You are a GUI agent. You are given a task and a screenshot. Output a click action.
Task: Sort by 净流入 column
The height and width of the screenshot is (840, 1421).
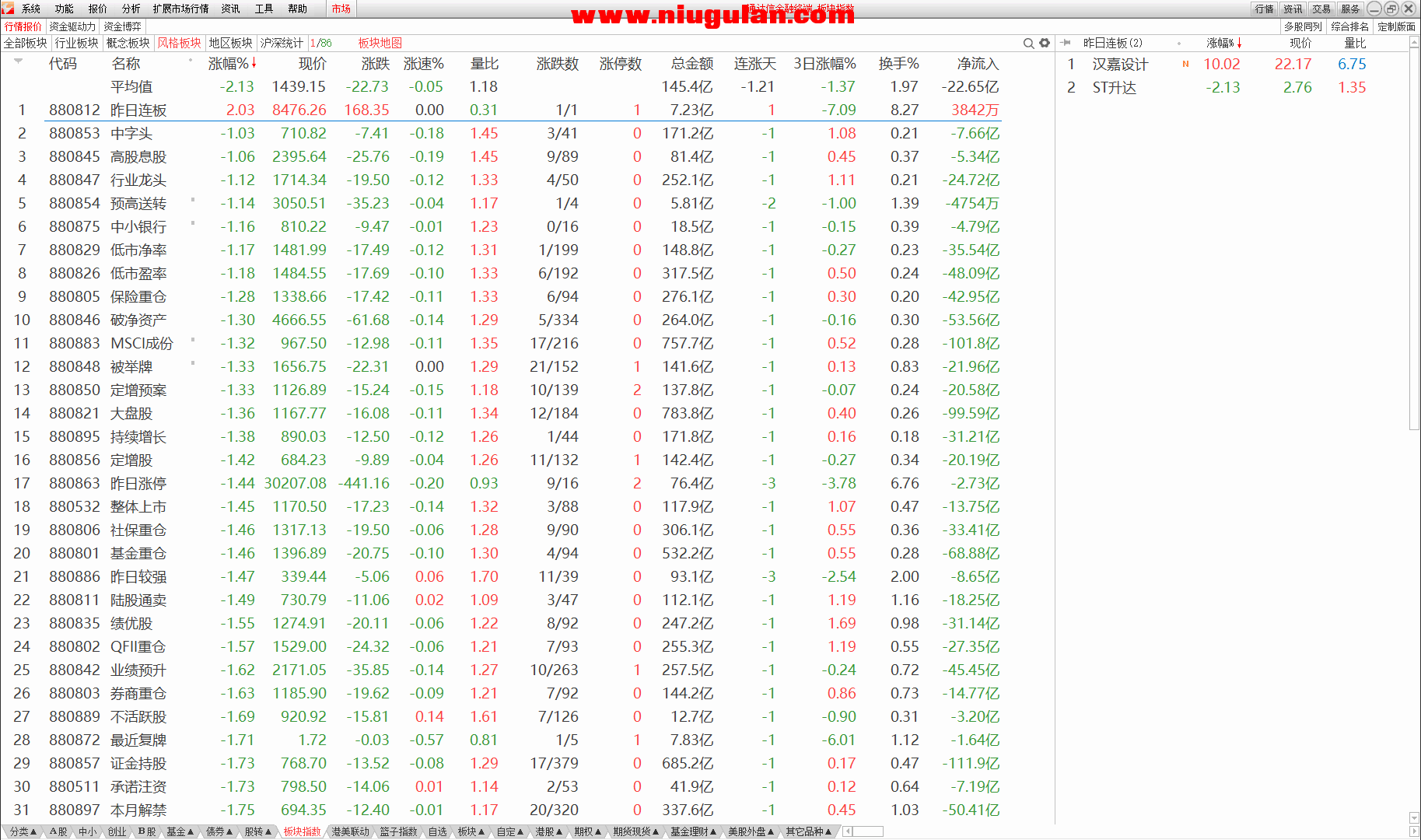click(978, 64)
